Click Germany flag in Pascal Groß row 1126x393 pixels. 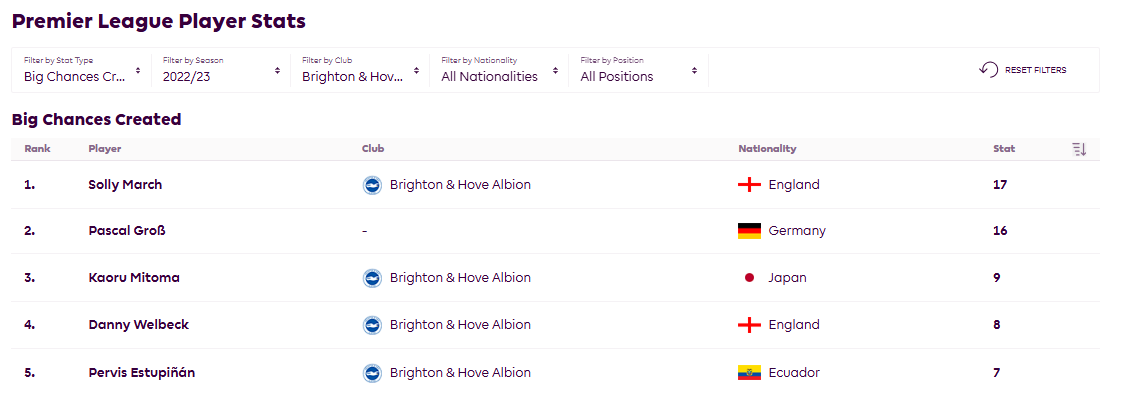pyautogui.click(x=749, y=231)
